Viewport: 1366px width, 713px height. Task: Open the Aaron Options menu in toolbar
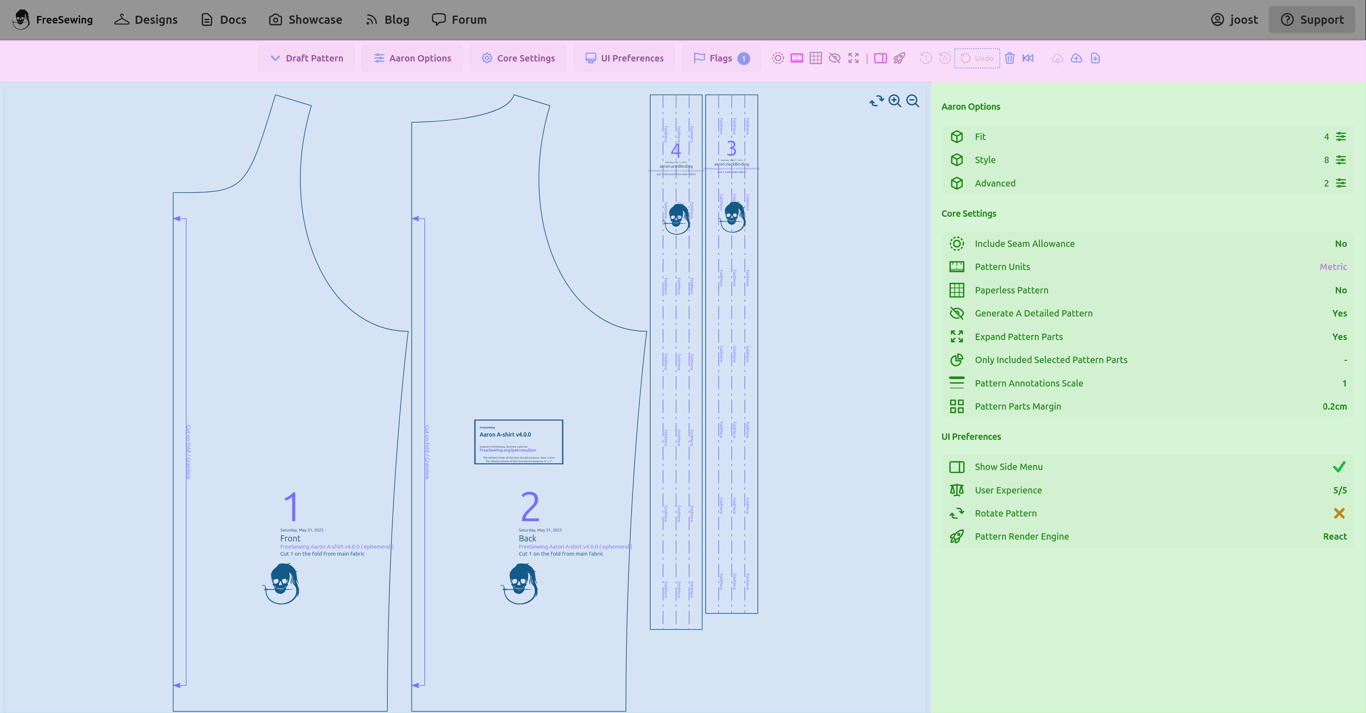coord(412,58)
